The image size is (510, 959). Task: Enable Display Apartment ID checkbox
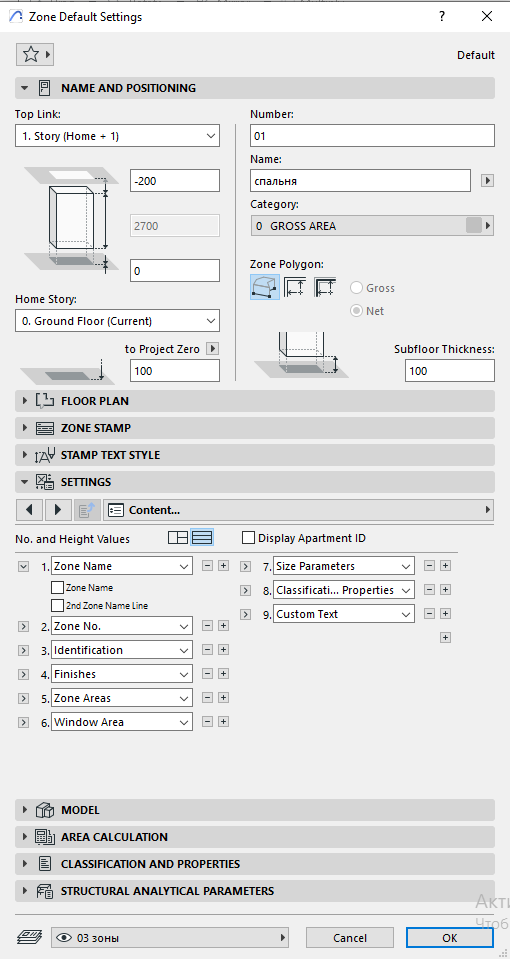pyautogui.click(x=248, y=538)
